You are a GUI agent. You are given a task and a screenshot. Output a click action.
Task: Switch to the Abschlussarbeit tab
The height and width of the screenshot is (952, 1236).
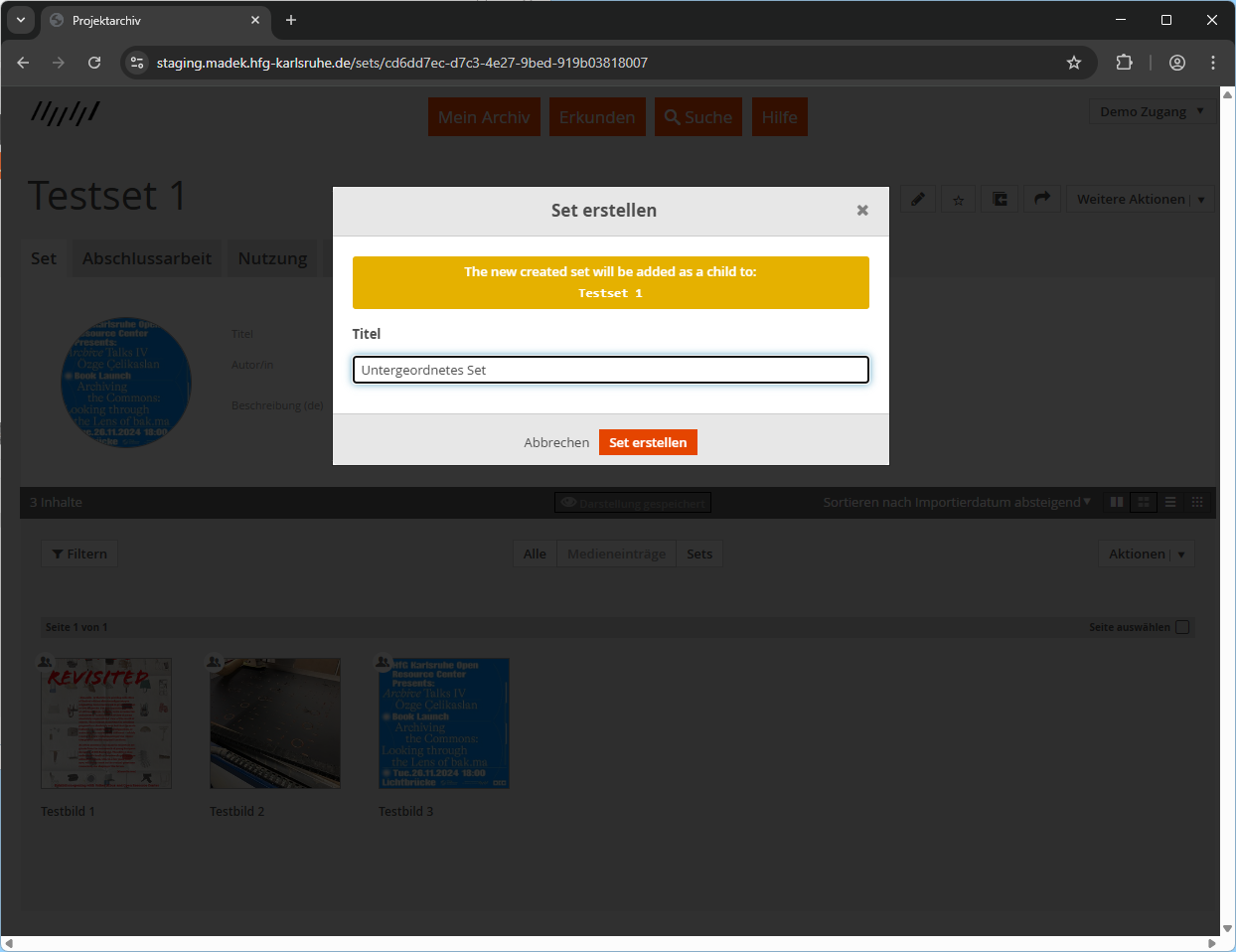147,258
